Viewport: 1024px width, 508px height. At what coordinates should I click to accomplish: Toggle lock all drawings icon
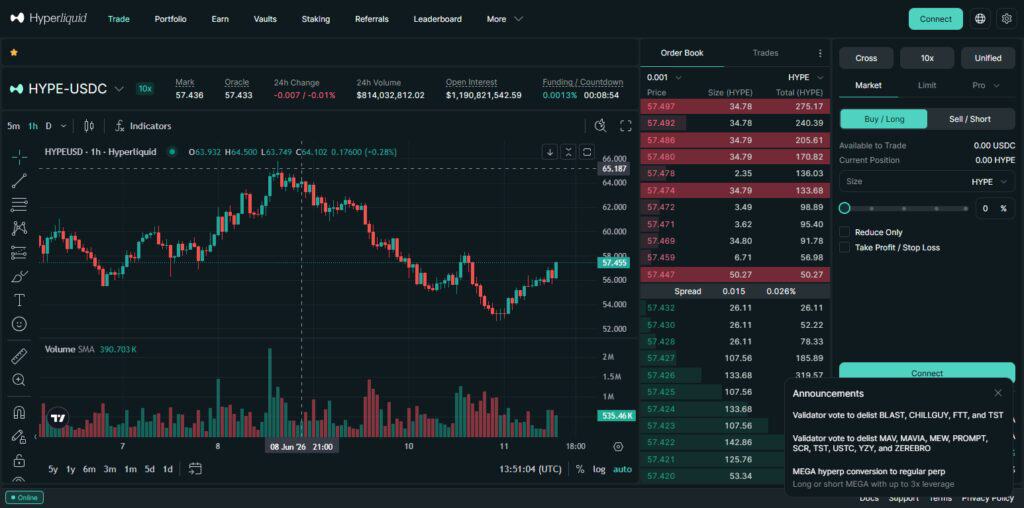(x=20, y=460)
